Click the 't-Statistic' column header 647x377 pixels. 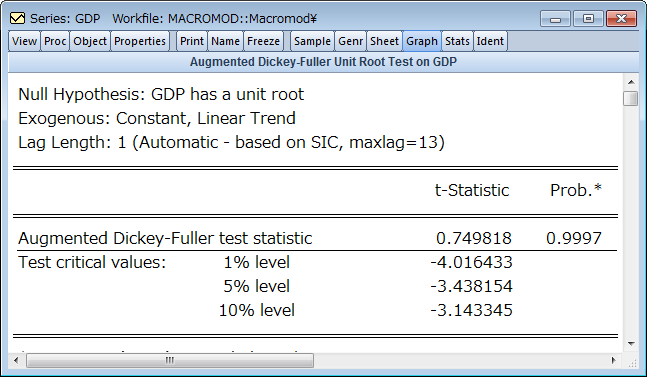pyautogui.click(x=472, y=191)
